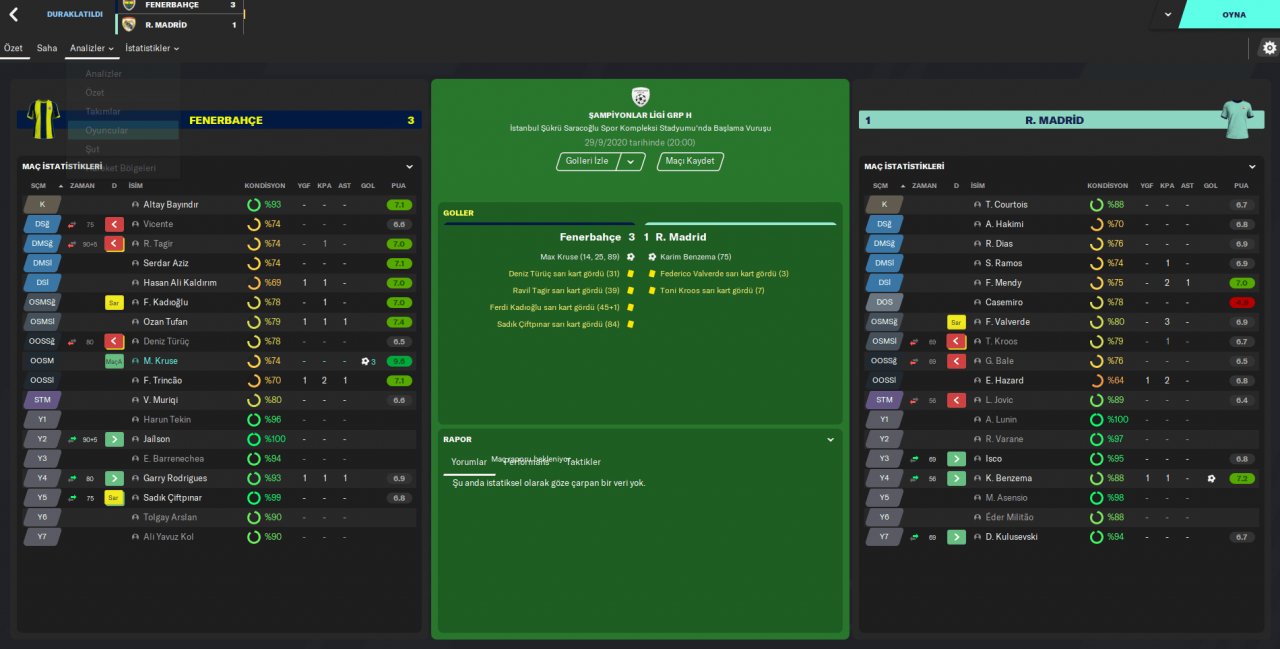The height and width of the screenshot is (649, 1280).
Task: Click the R. Madrid teal kit icon
Action: (1237, 119)
